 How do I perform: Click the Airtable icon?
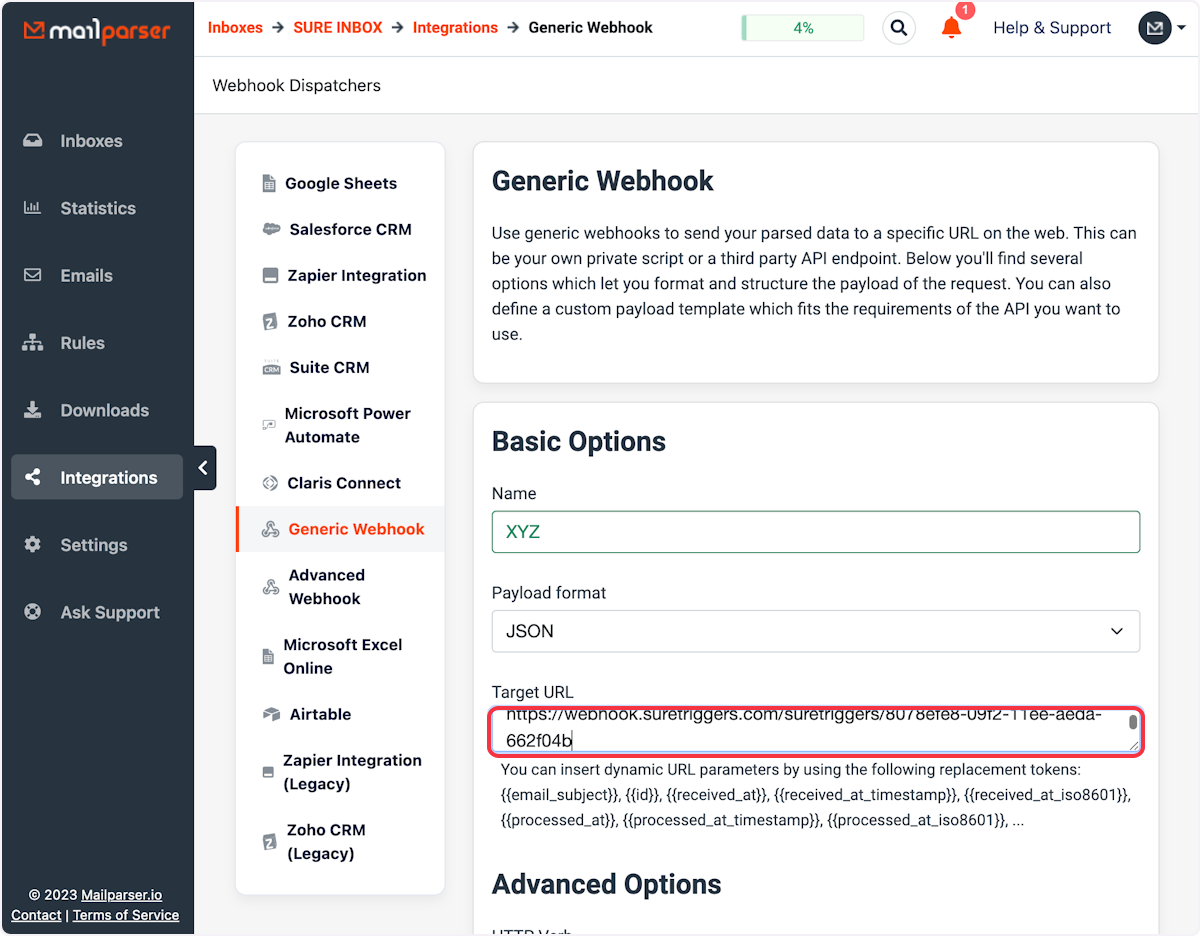pyautogui.click(x=271, y=715)
